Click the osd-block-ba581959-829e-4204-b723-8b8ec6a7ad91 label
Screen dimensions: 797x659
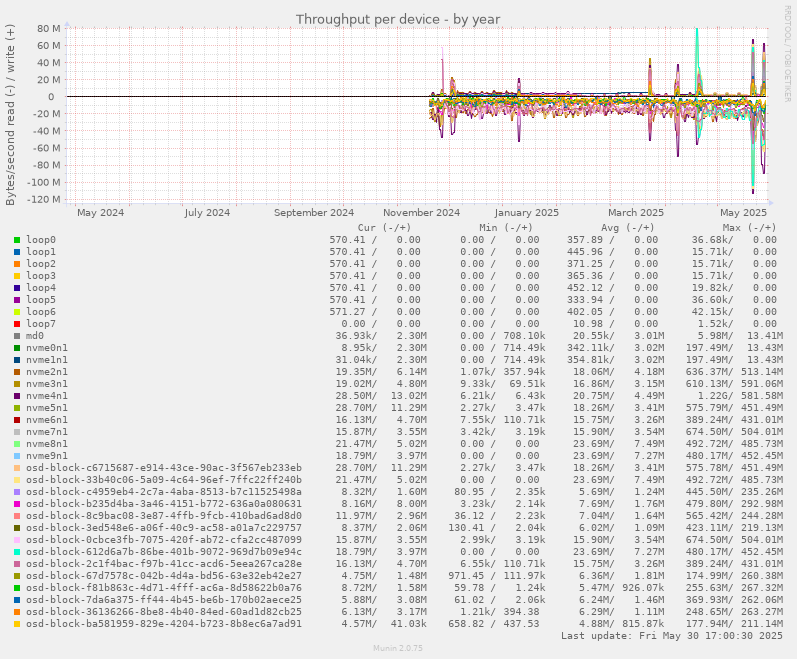coord(164,624)
